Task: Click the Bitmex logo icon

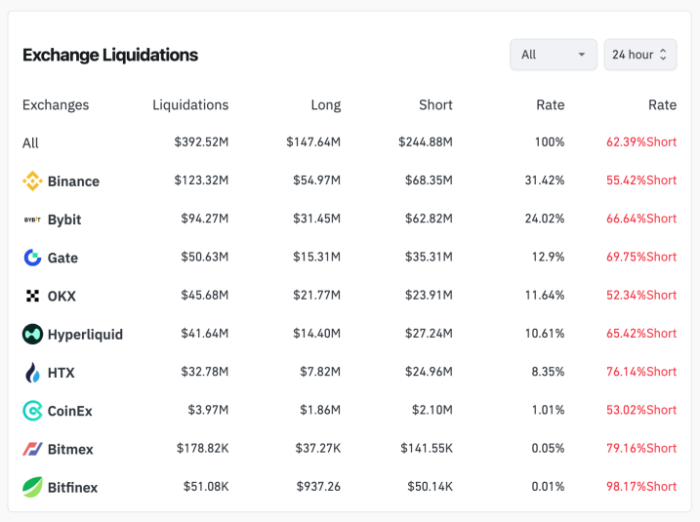Action: pyautogui.click(x=32, y=449)
